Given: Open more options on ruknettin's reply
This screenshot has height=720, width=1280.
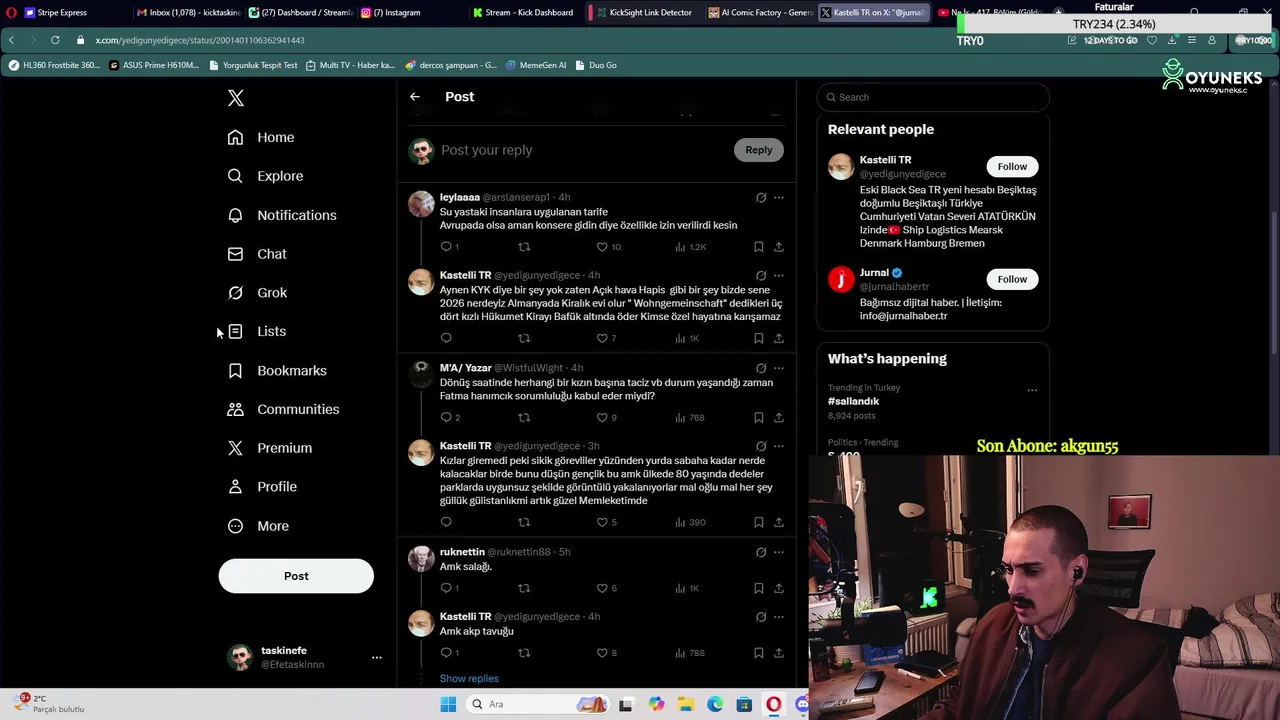Looking at the screenshot, I should [779, 552].
